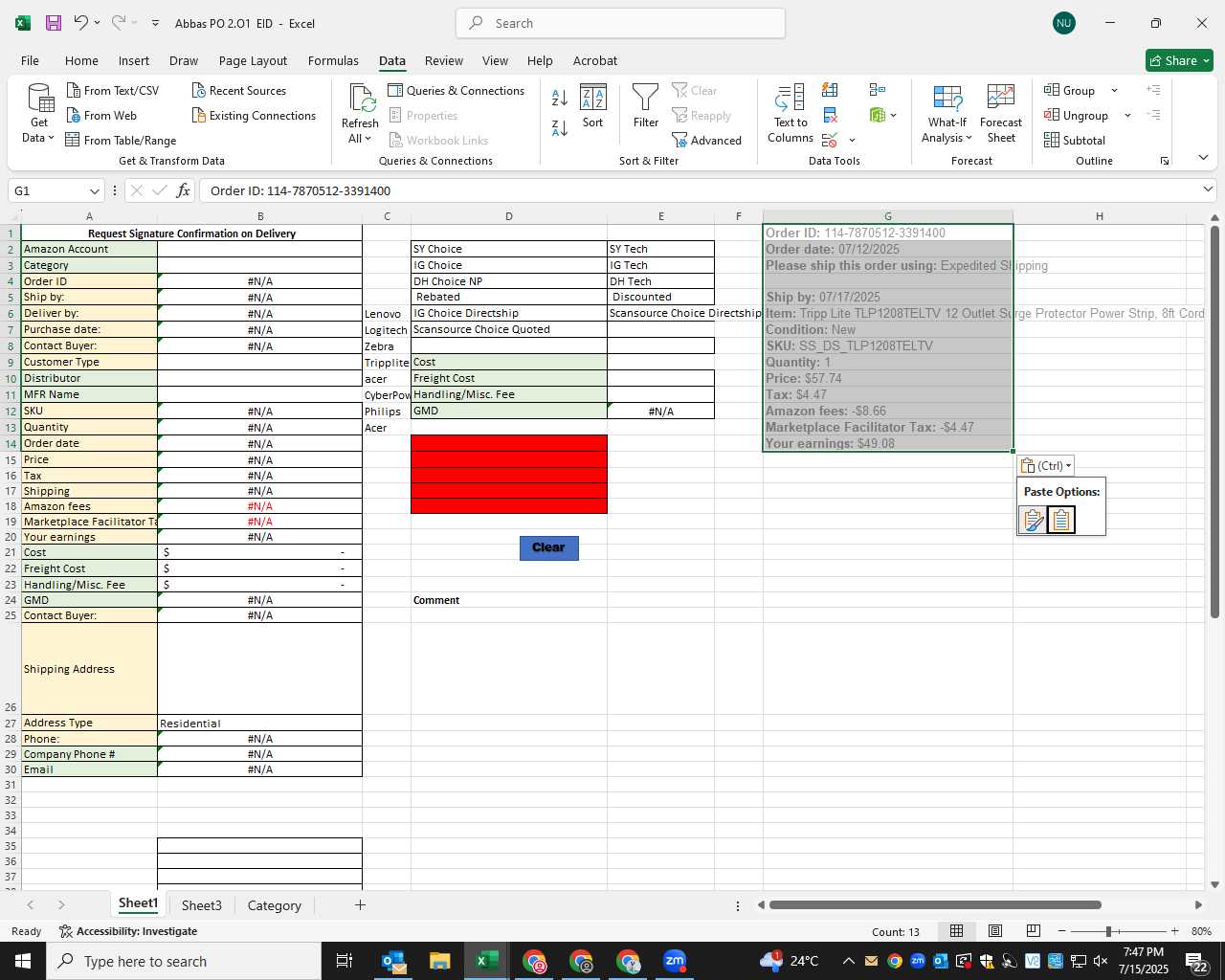Screen dimensions: 1225x980
Task: Click the Undo arrow icon
Action: point(81,23)
